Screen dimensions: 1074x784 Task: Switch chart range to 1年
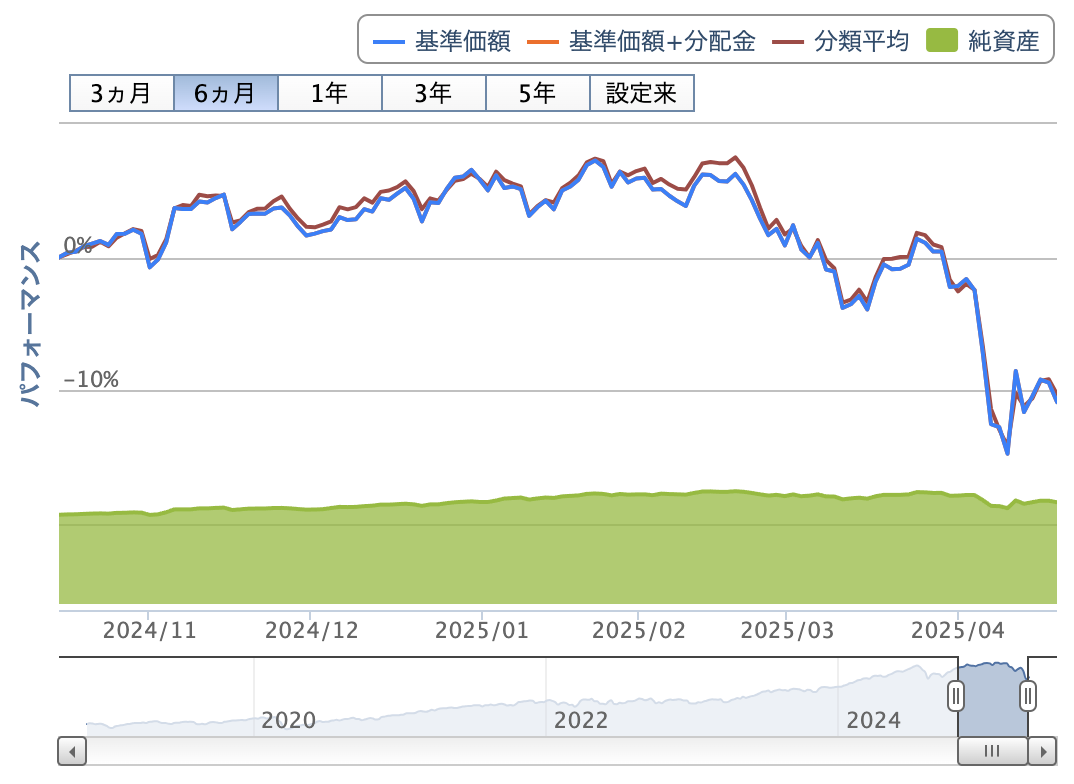[x=329, y=93]
